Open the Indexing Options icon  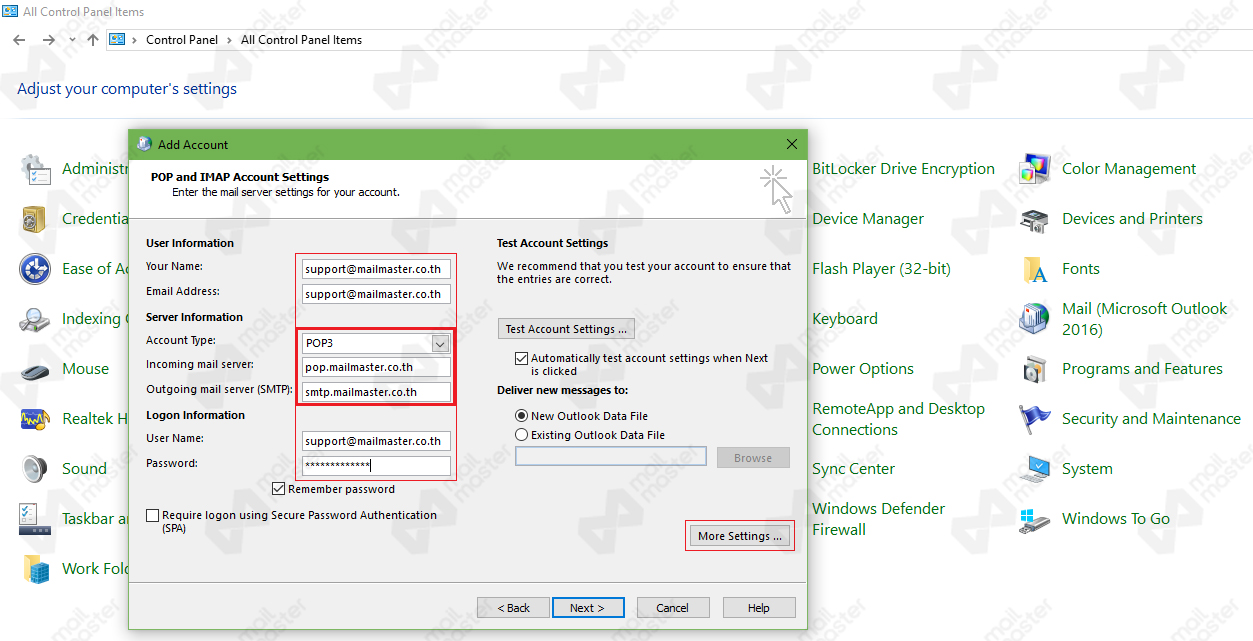(35, 319)
